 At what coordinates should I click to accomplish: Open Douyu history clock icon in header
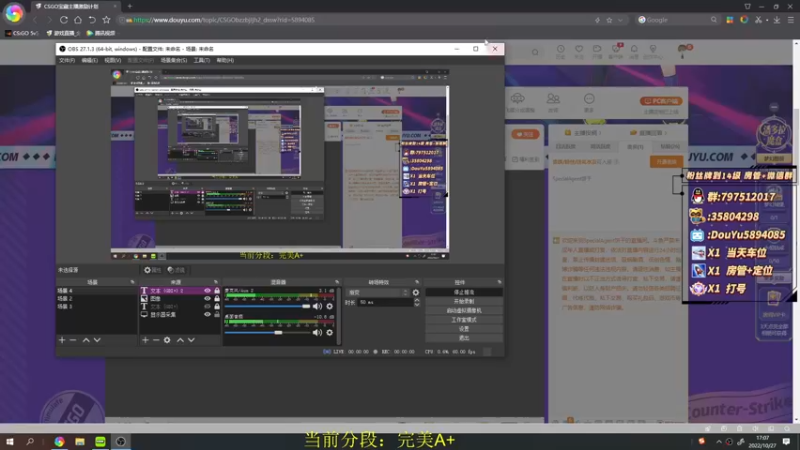tap(560, 51)
